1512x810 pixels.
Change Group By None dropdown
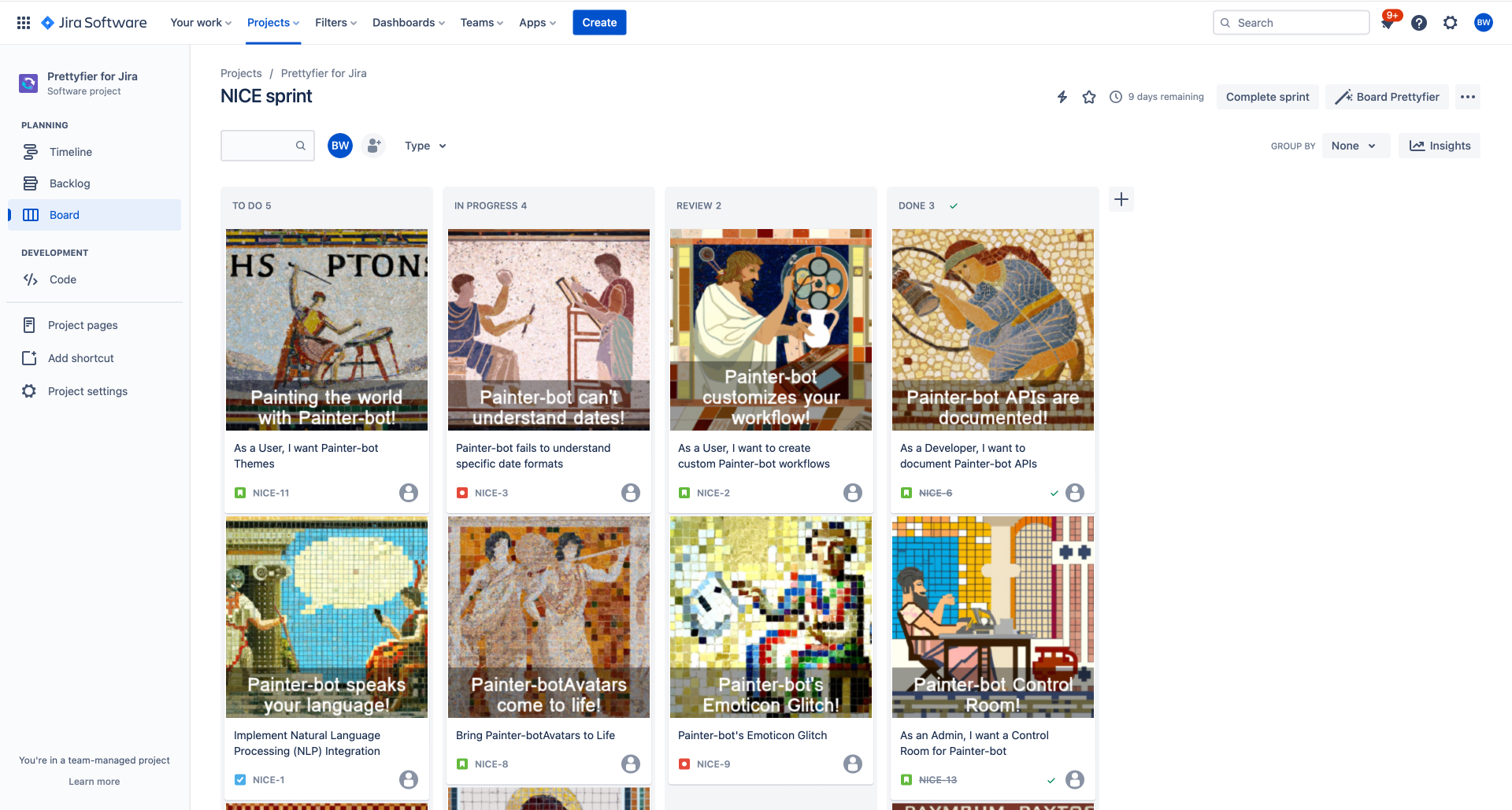1355,146
